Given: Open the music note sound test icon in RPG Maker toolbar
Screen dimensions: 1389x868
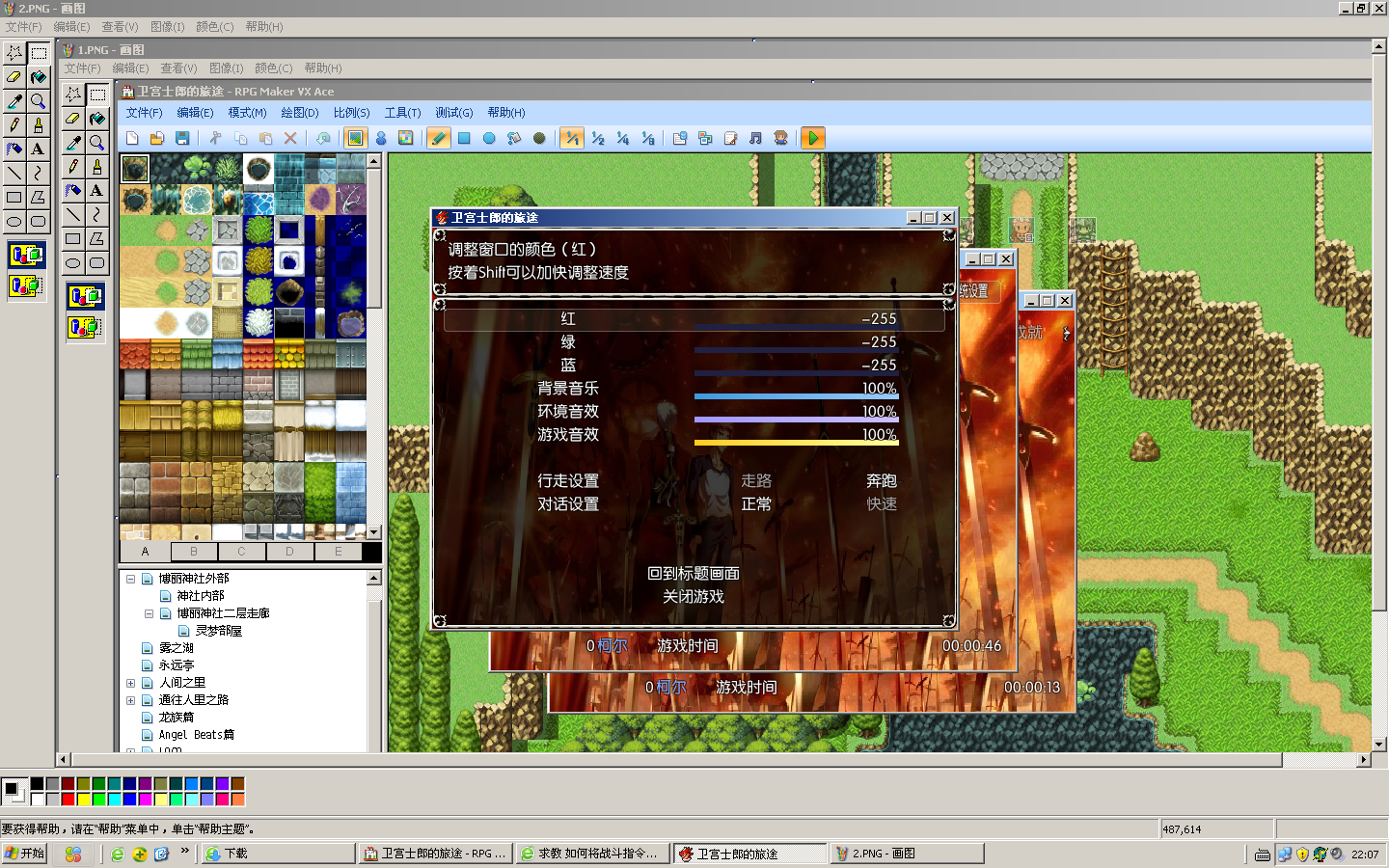Looking at the screenshot, I should tap(755, 138).
